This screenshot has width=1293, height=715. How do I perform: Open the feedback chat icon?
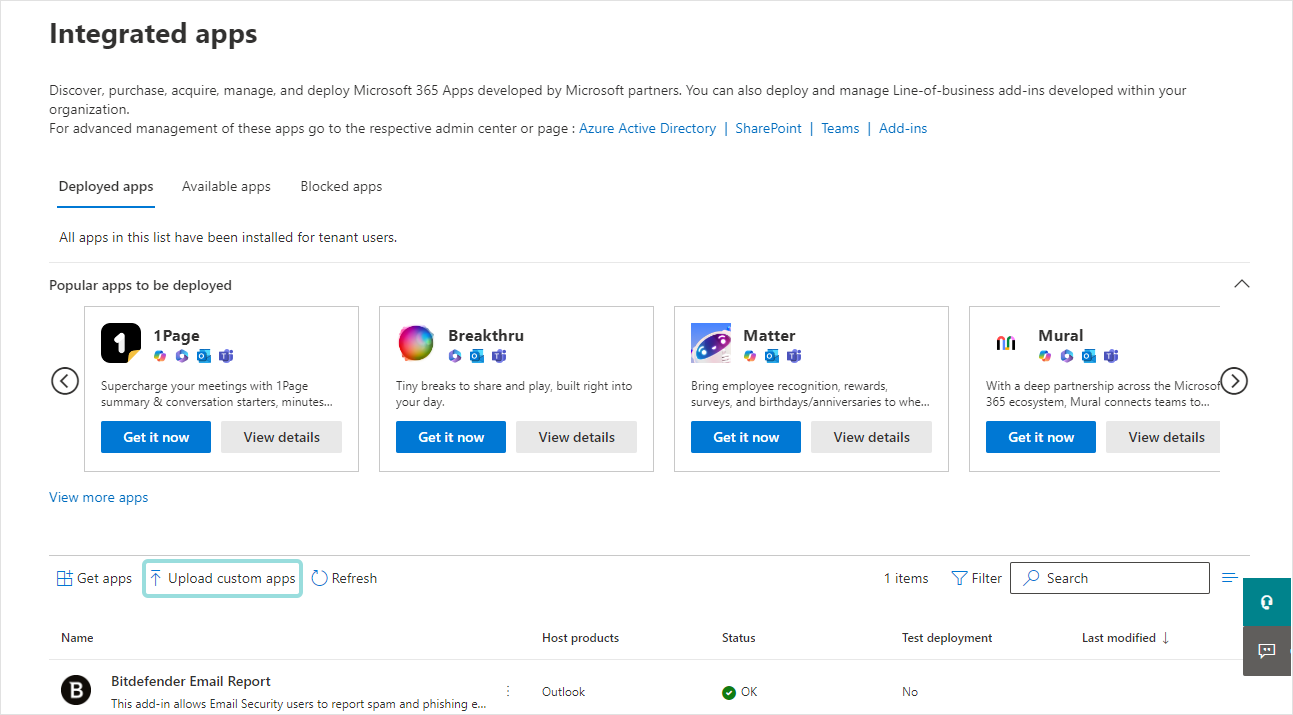coord(1267,651)
